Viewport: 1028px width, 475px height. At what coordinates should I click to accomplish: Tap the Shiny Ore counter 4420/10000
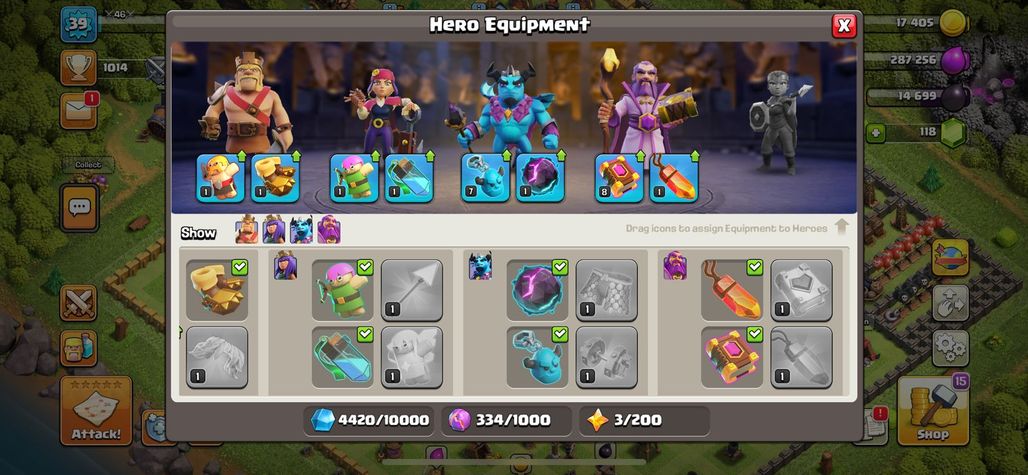pos(370,420)
